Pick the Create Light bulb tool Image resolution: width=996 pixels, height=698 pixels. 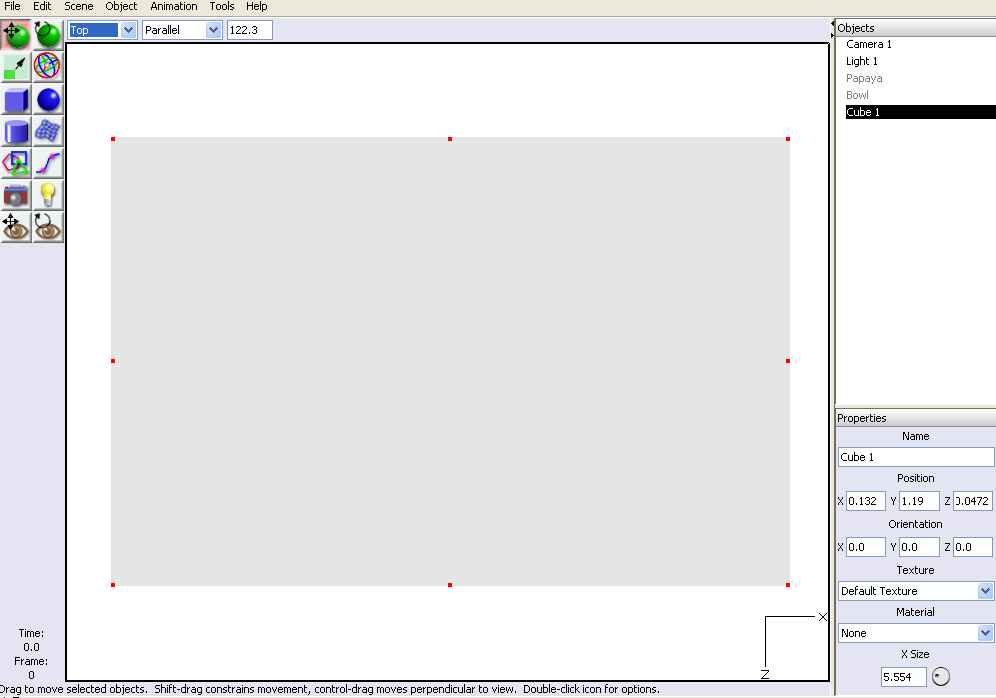click(48, 195)
